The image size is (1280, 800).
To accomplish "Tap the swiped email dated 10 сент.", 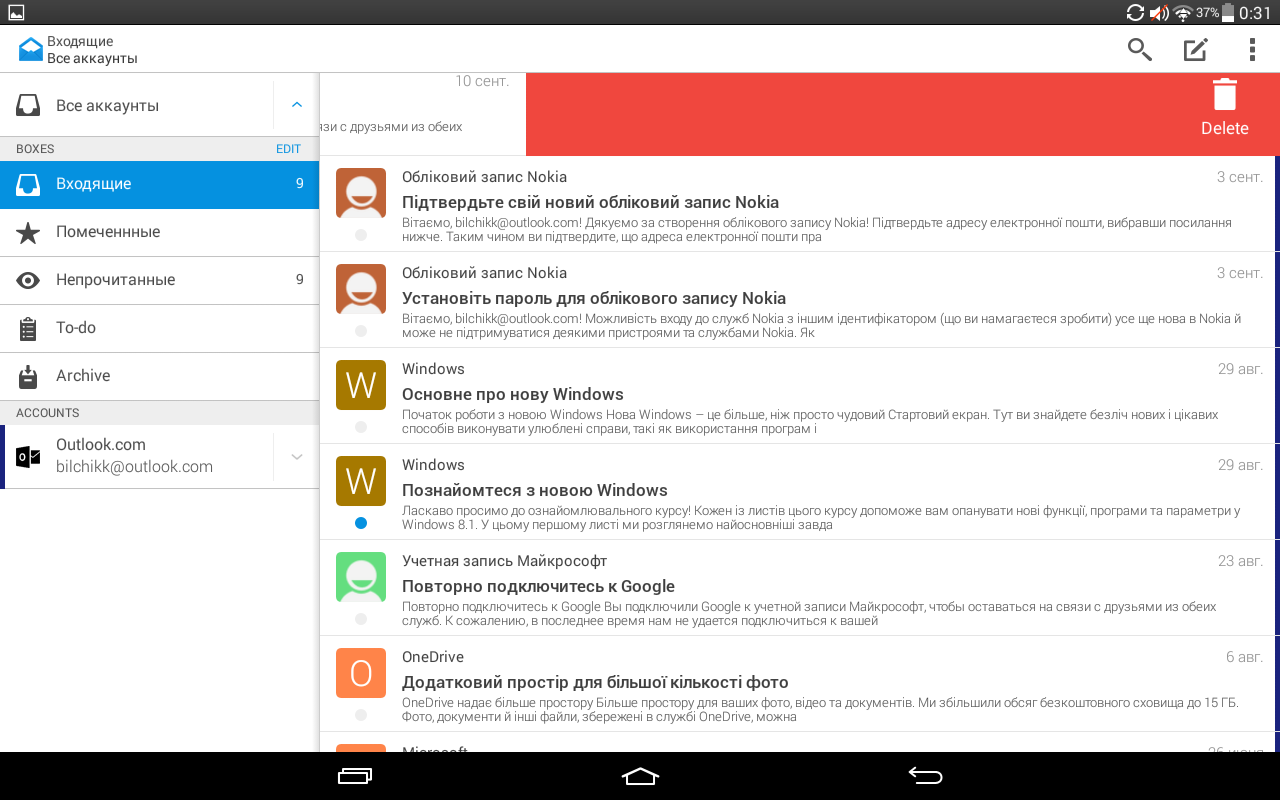I will point(423,114).
